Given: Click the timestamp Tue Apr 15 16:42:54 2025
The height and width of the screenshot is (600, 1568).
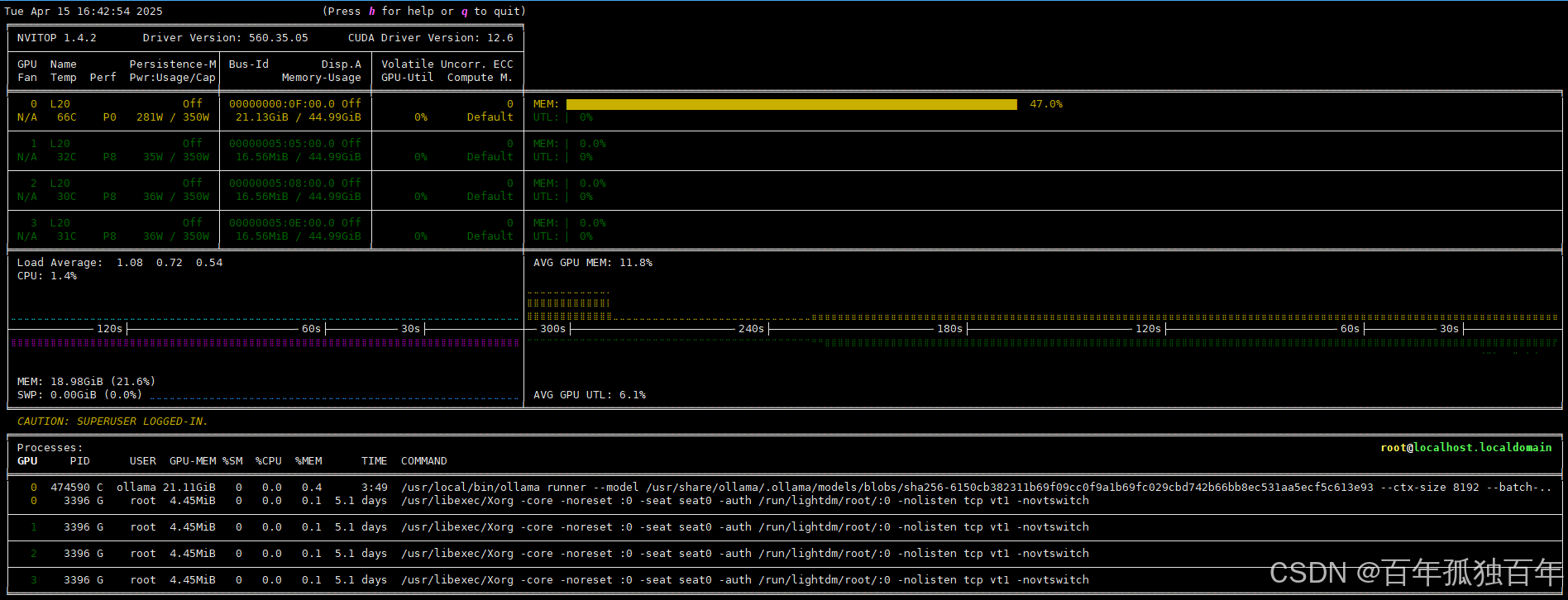Looking at the screenshot, I should click(x=84, y=12).
